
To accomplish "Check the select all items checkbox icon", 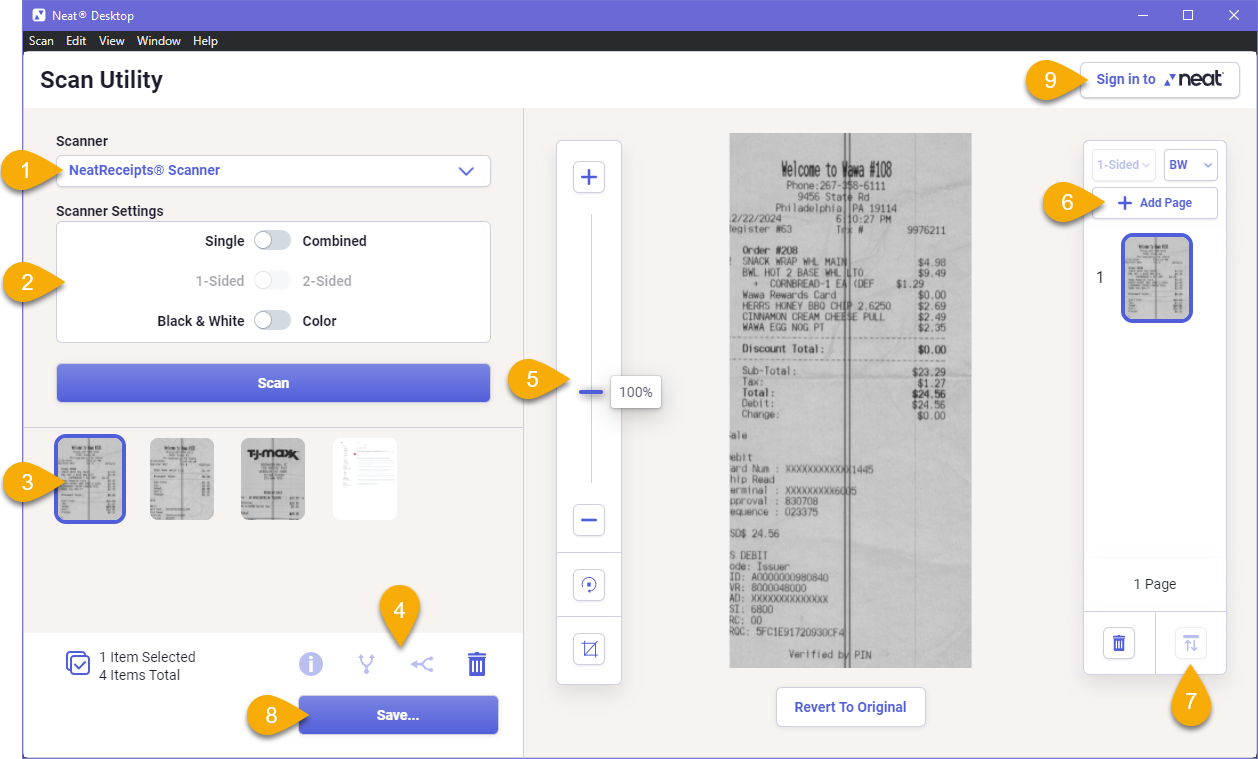I will pos(78,663).
